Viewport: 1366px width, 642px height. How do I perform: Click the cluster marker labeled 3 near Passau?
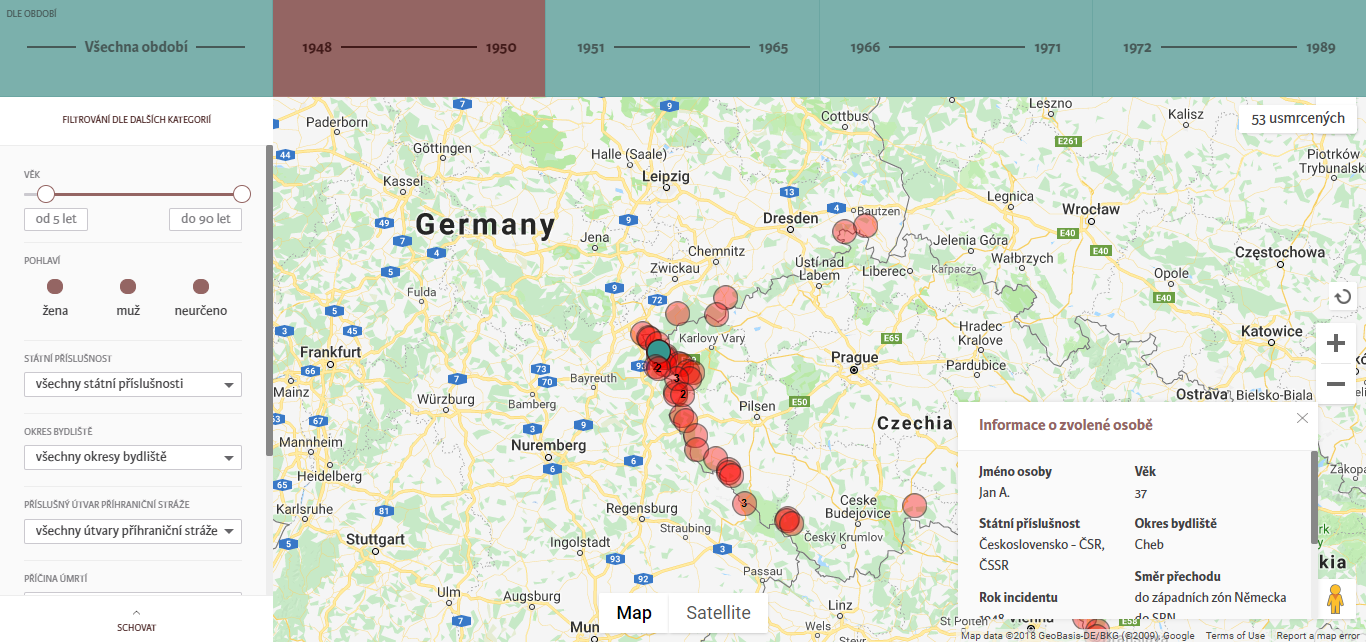(742, 503)
